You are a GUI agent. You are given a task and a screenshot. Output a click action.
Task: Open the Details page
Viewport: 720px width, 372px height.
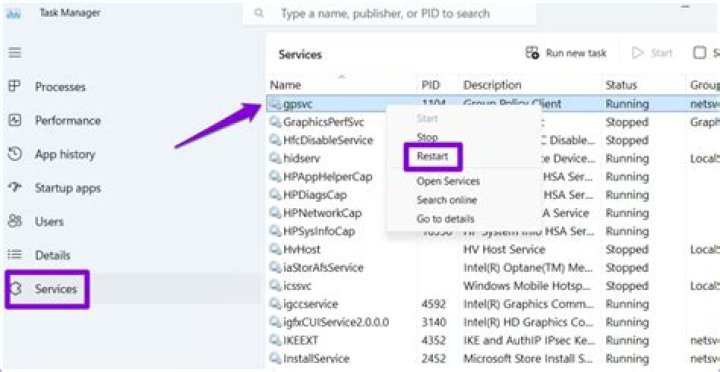point(52,255)
